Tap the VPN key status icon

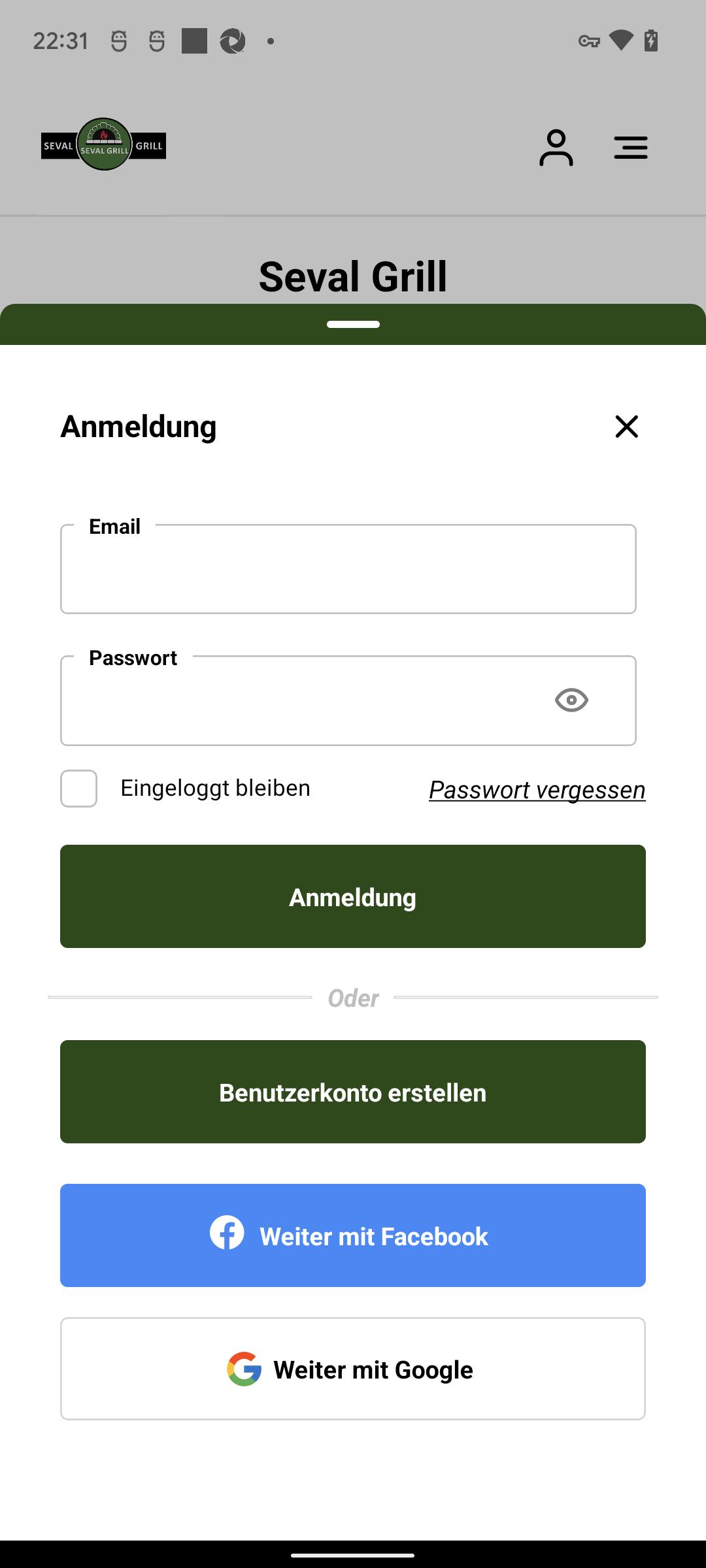[x=589, y=41]
